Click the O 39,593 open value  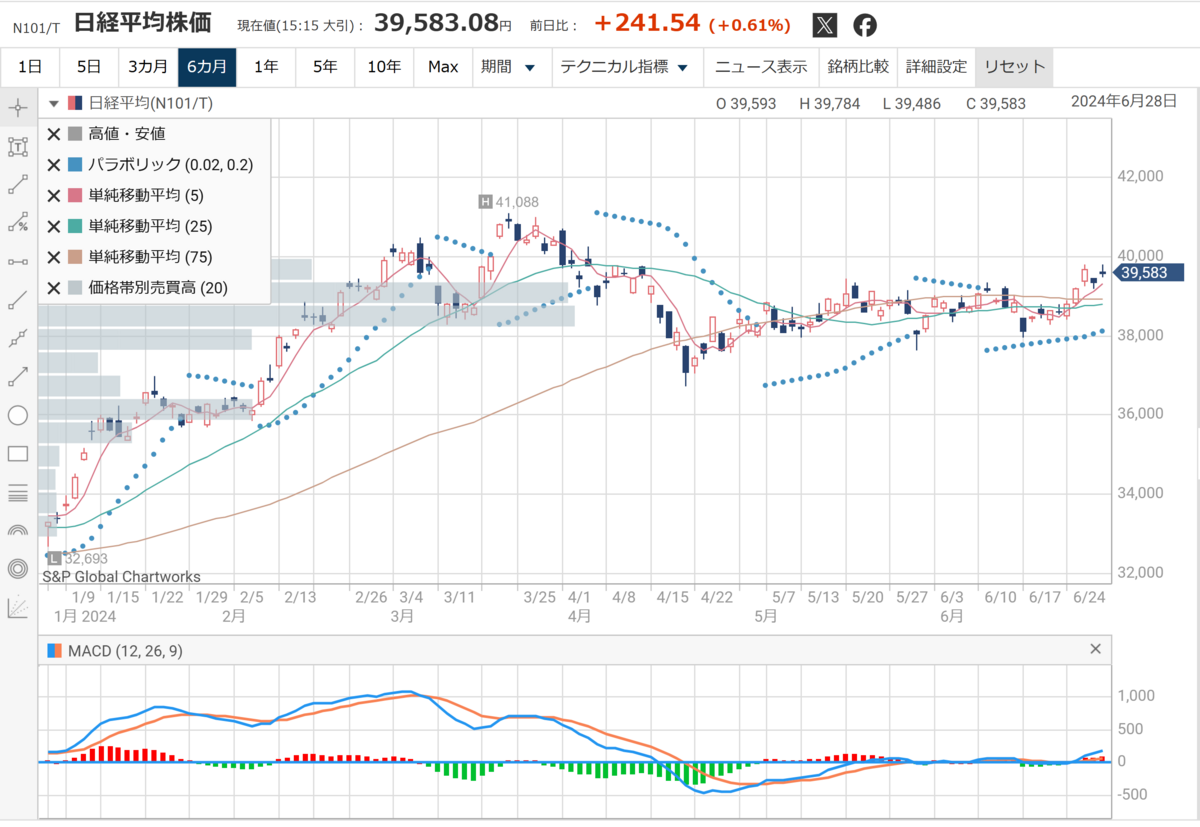pyautogui.click(x=746, y=103)
